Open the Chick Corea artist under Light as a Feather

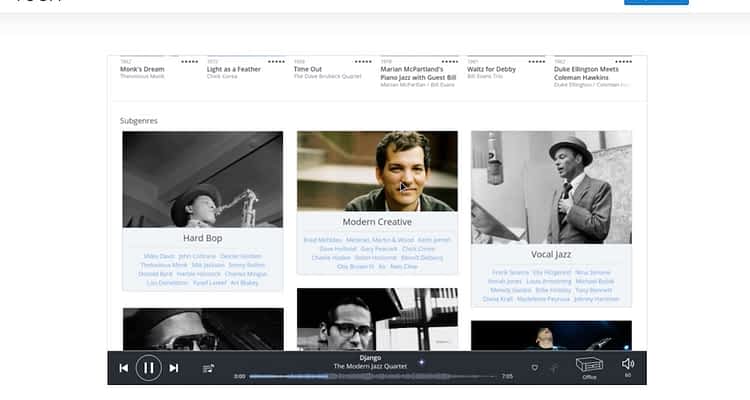click(x=222, y=77)
